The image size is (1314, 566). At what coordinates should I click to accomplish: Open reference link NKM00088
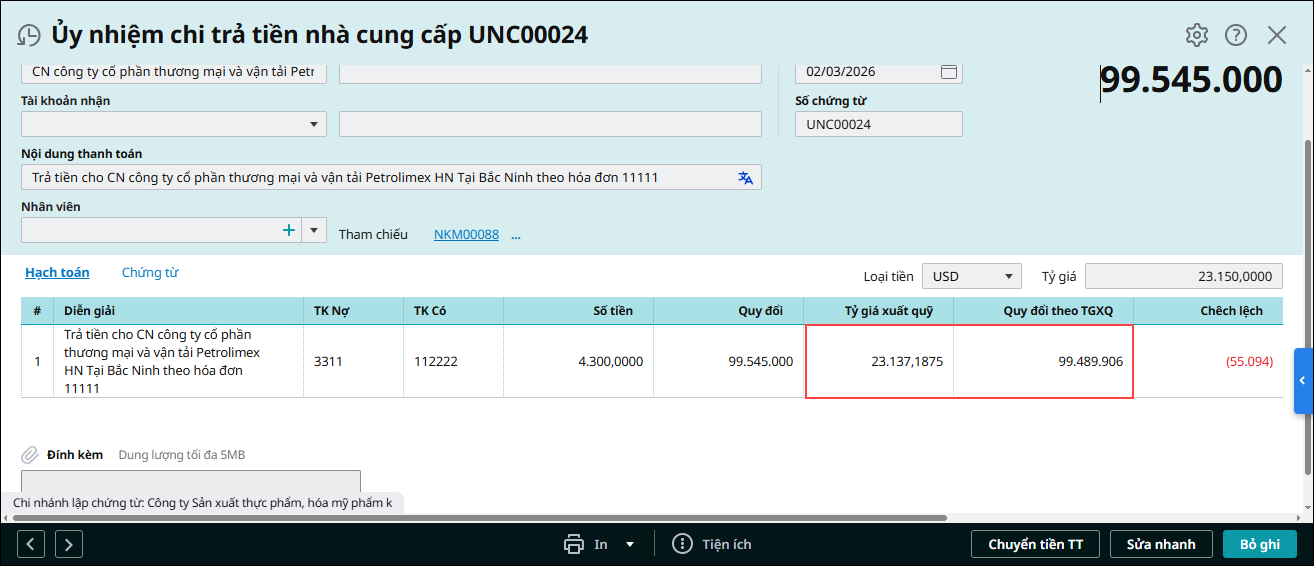466,234
